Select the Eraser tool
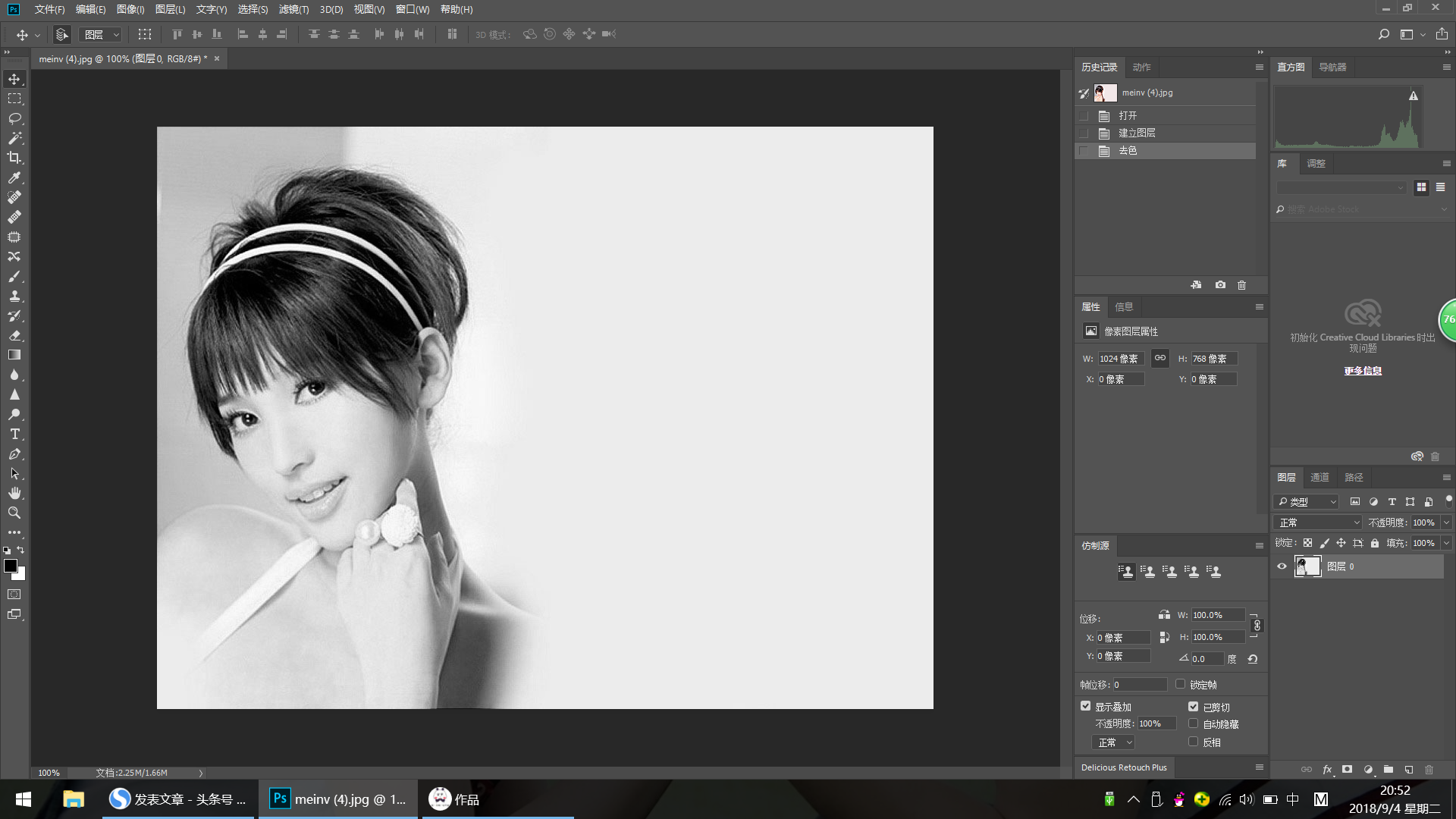1456x819 pixels. coord(14,335)
